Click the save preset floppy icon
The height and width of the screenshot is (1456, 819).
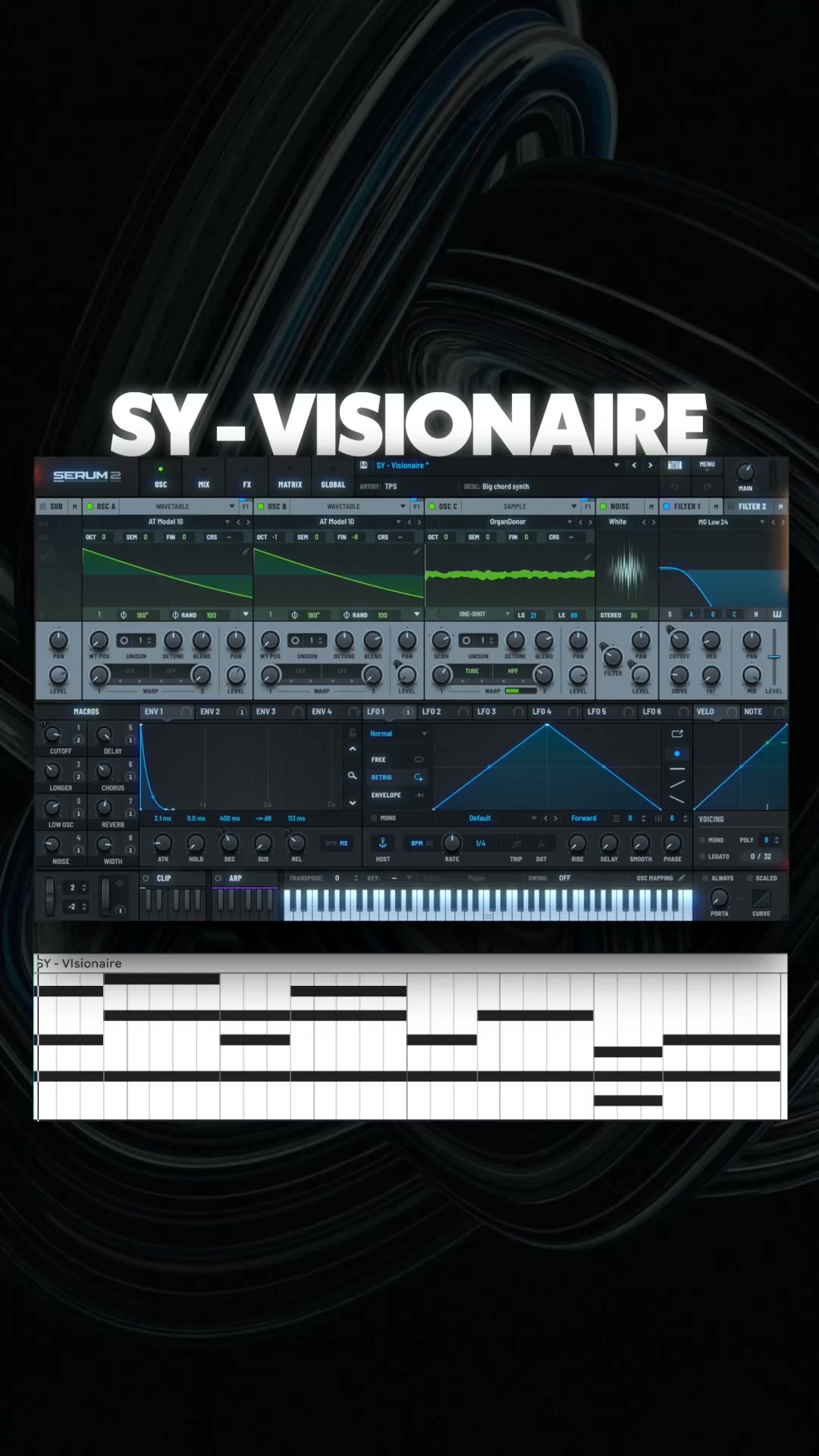coord(364,465)
